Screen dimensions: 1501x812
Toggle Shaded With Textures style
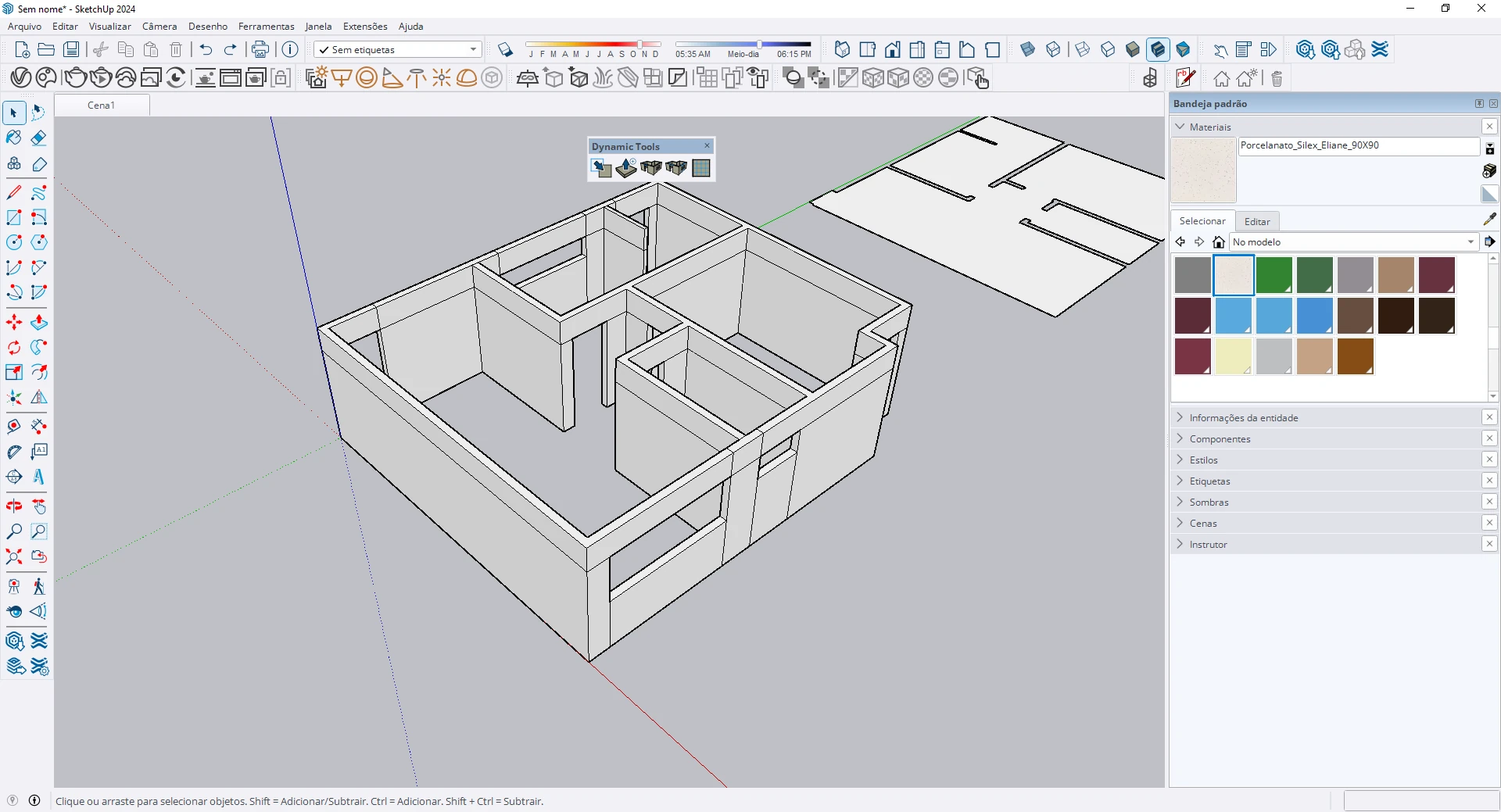click(x=1158, y=49)
